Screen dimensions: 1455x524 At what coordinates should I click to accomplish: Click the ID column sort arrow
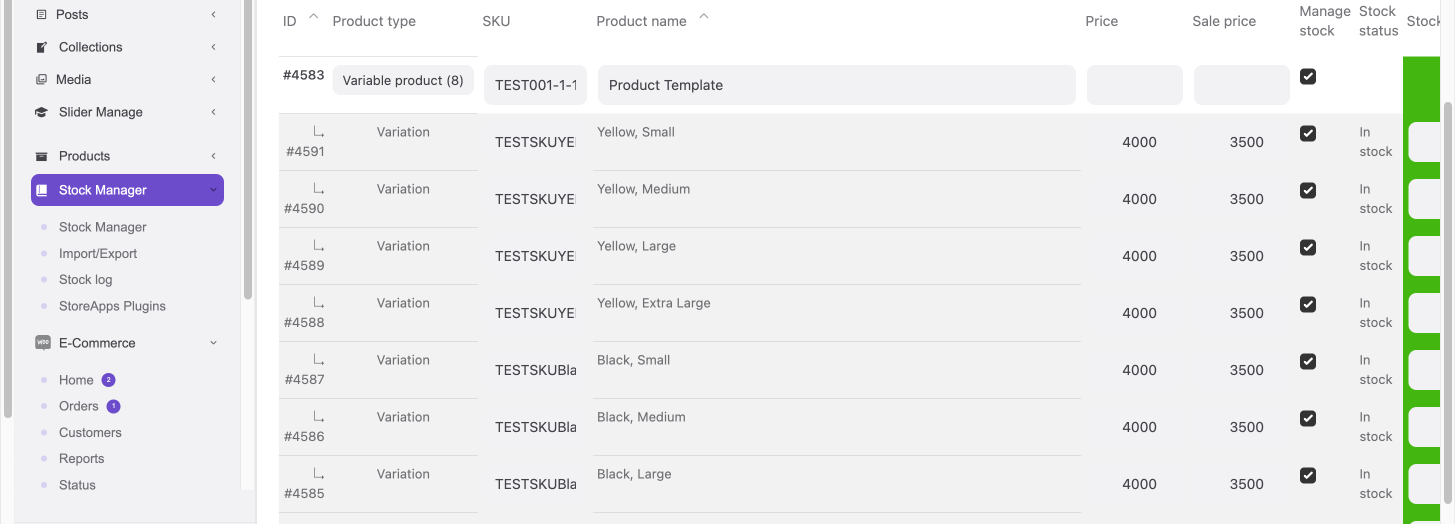tap(314, 17)
